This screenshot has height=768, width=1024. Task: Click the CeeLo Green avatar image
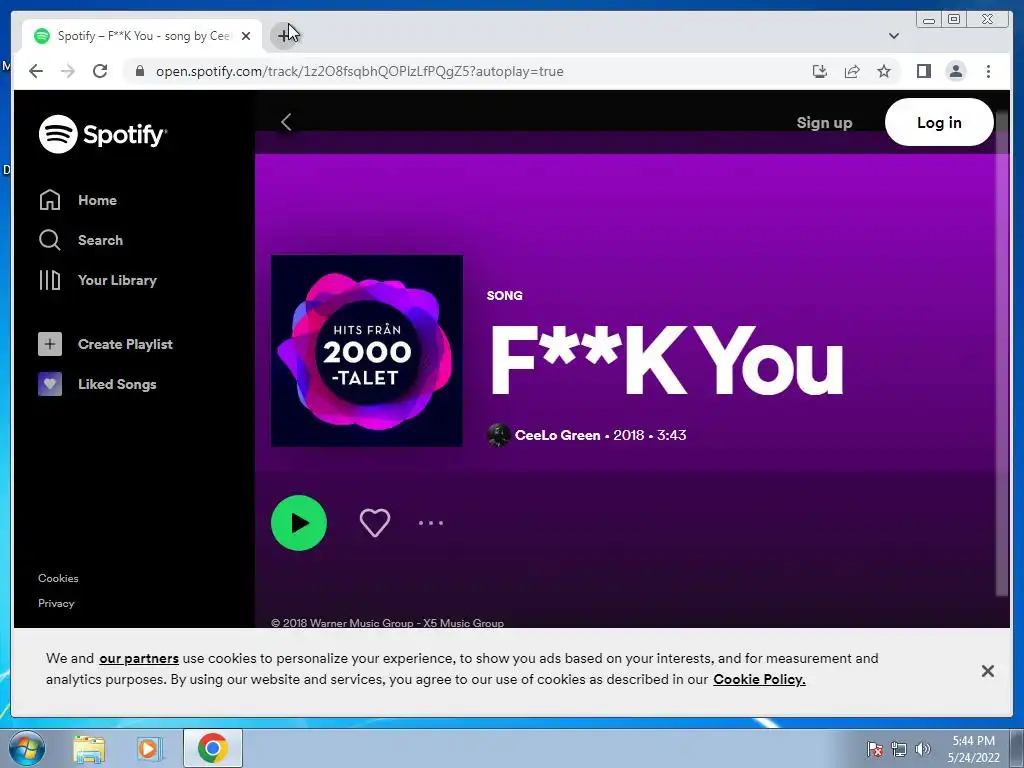coord(498,435)
